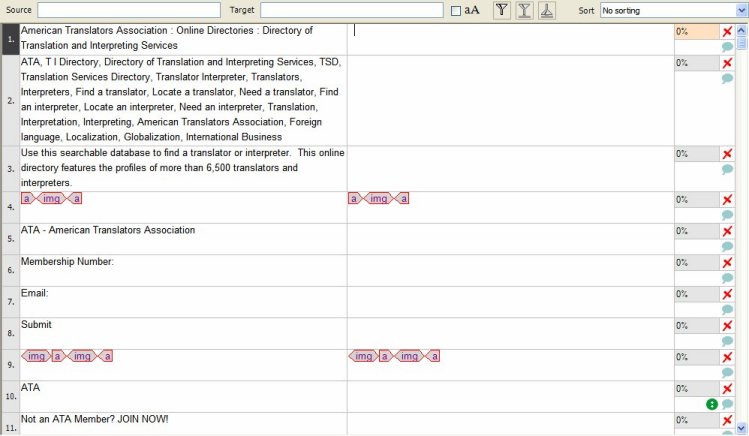Click red X status for row 11
Viewport: 749px width, 436px height.
click(x=727, y=420)
